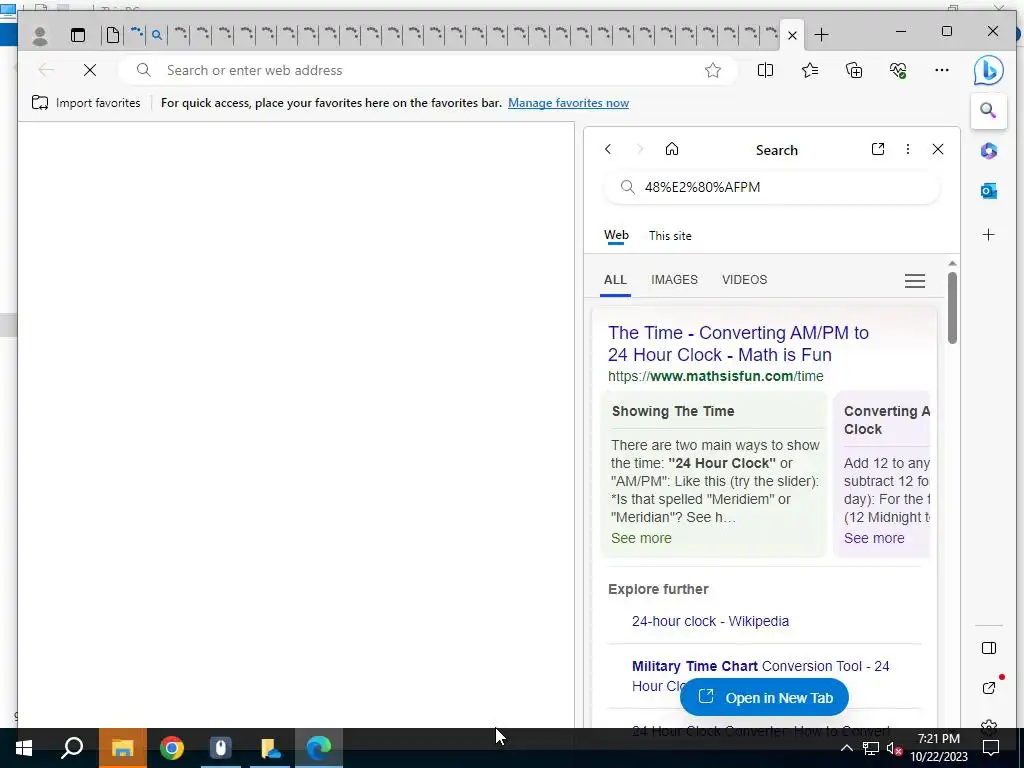Image resolution: width=1024 pixels, height=768 pixels.
Task: Stop loading the page
Action: pyautogui.click(x=90, y=70)
